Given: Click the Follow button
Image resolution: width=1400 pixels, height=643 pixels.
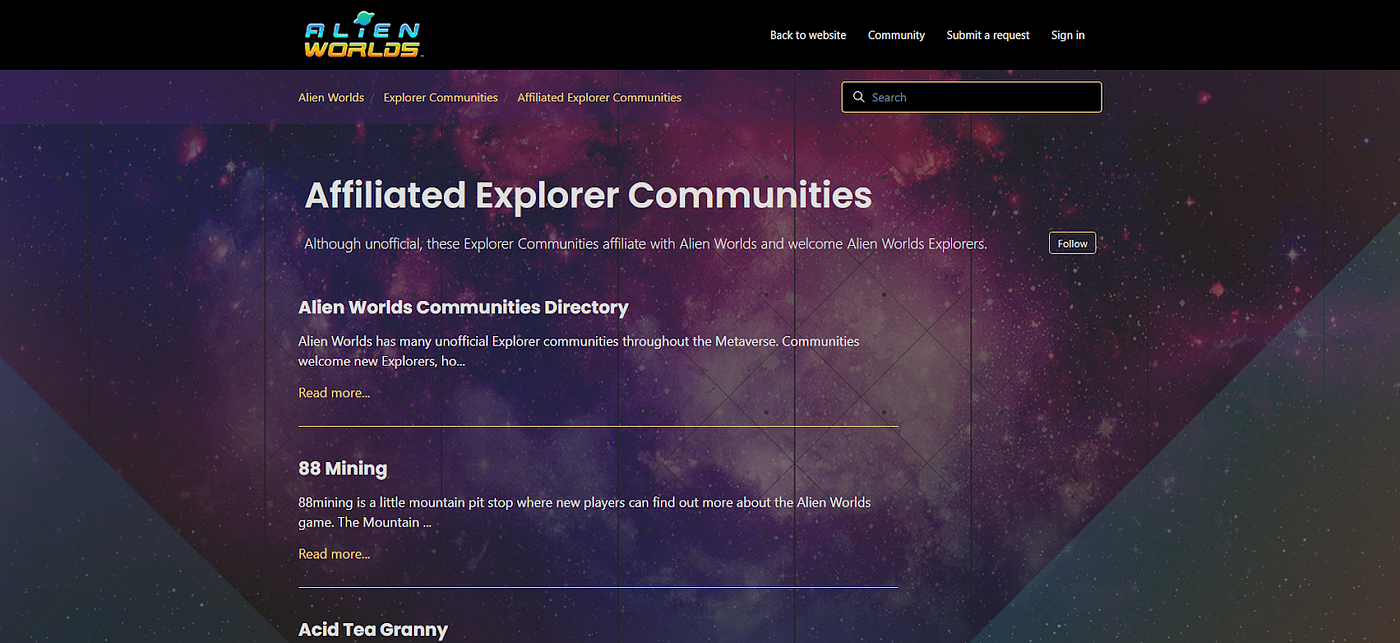Looking at the screenshot, I should click(x=1072, y=243).
